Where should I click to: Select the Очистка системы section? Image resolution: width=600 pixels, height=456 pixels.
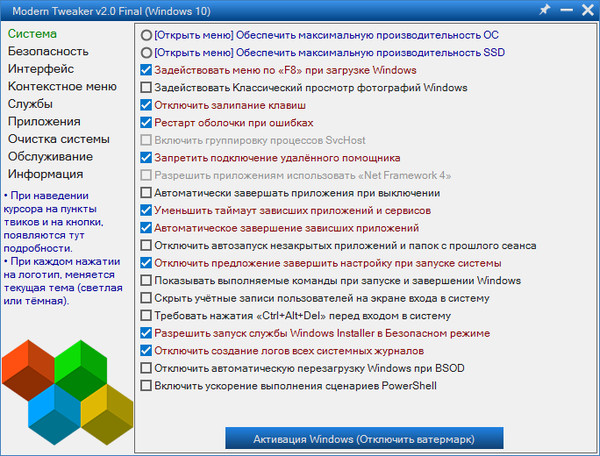pyautogui.click(x=59, y=139)
